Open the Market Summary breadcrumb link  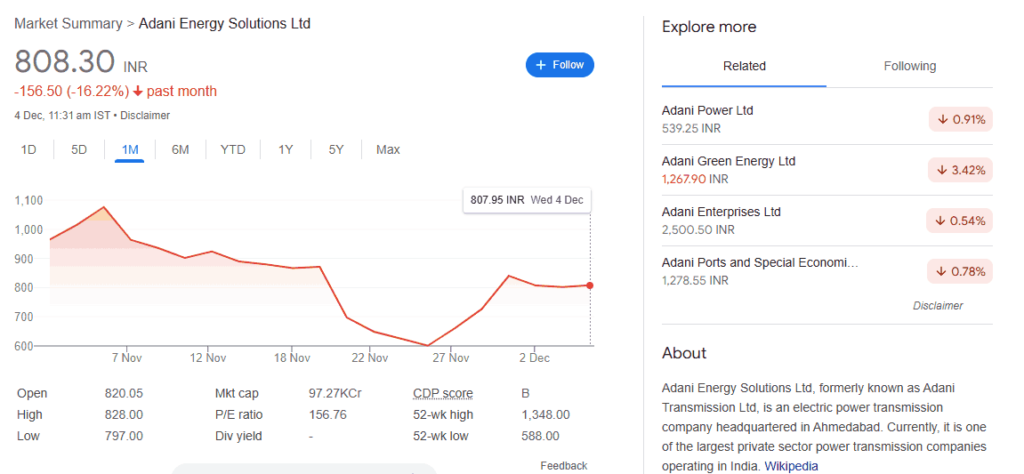coord(68,24)
